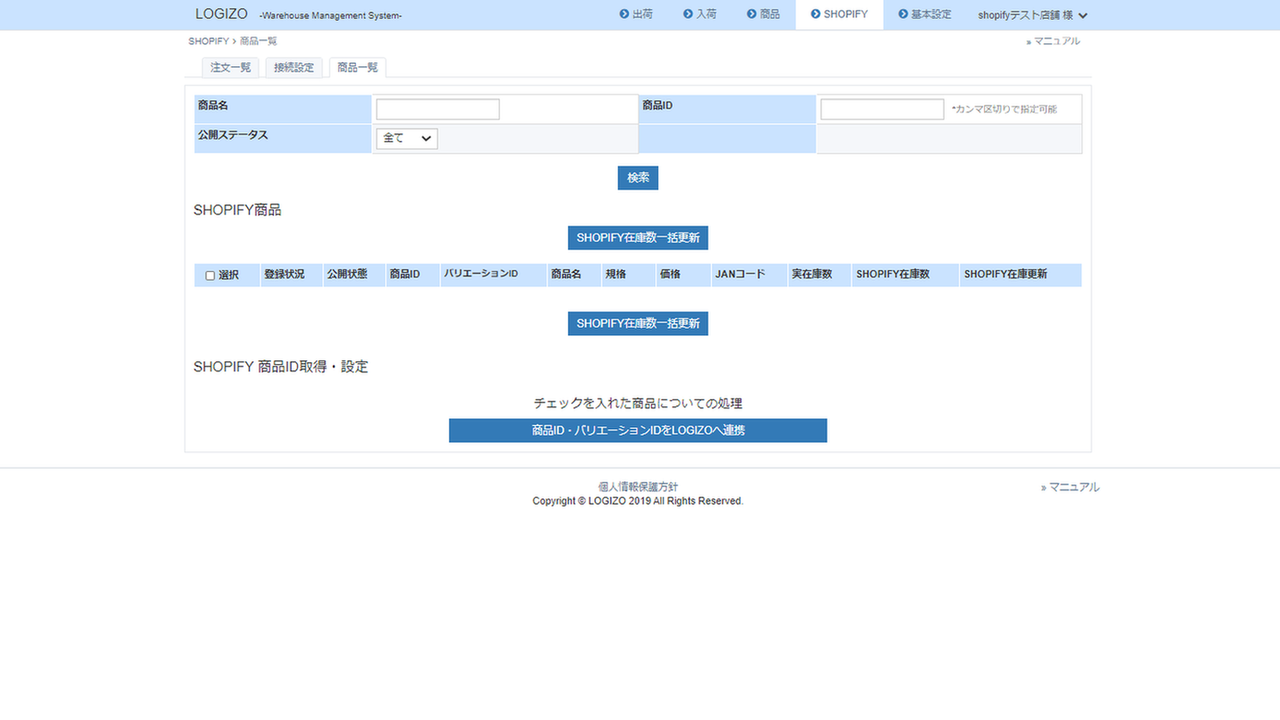The image size is (1280, 720).
Task: Click lower SHOPIFY在庫数一括更新 button below the table
Action: 638,324
